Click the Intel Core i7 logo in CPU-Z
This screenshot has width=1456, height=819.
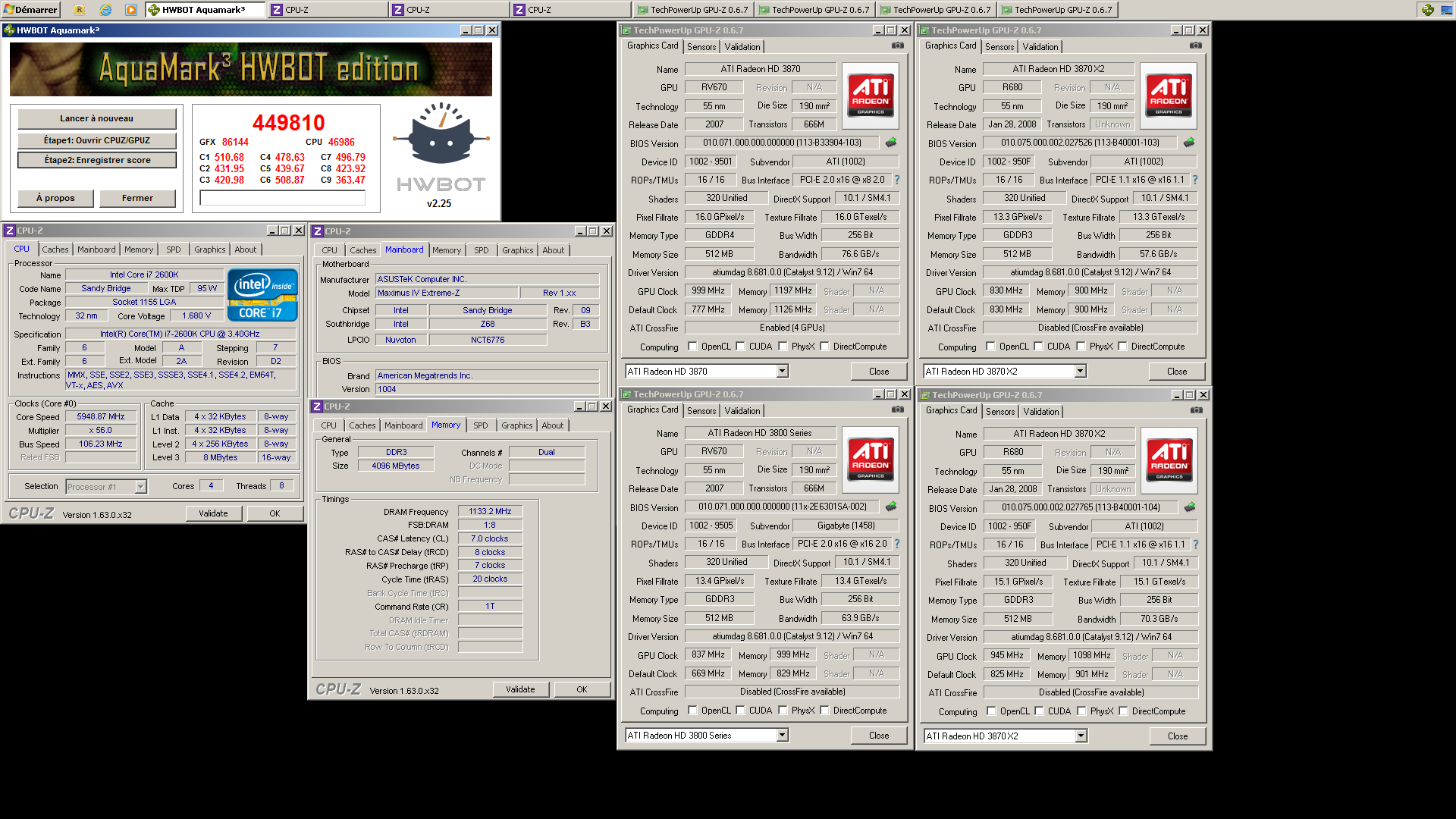click(x=262, y=295)
